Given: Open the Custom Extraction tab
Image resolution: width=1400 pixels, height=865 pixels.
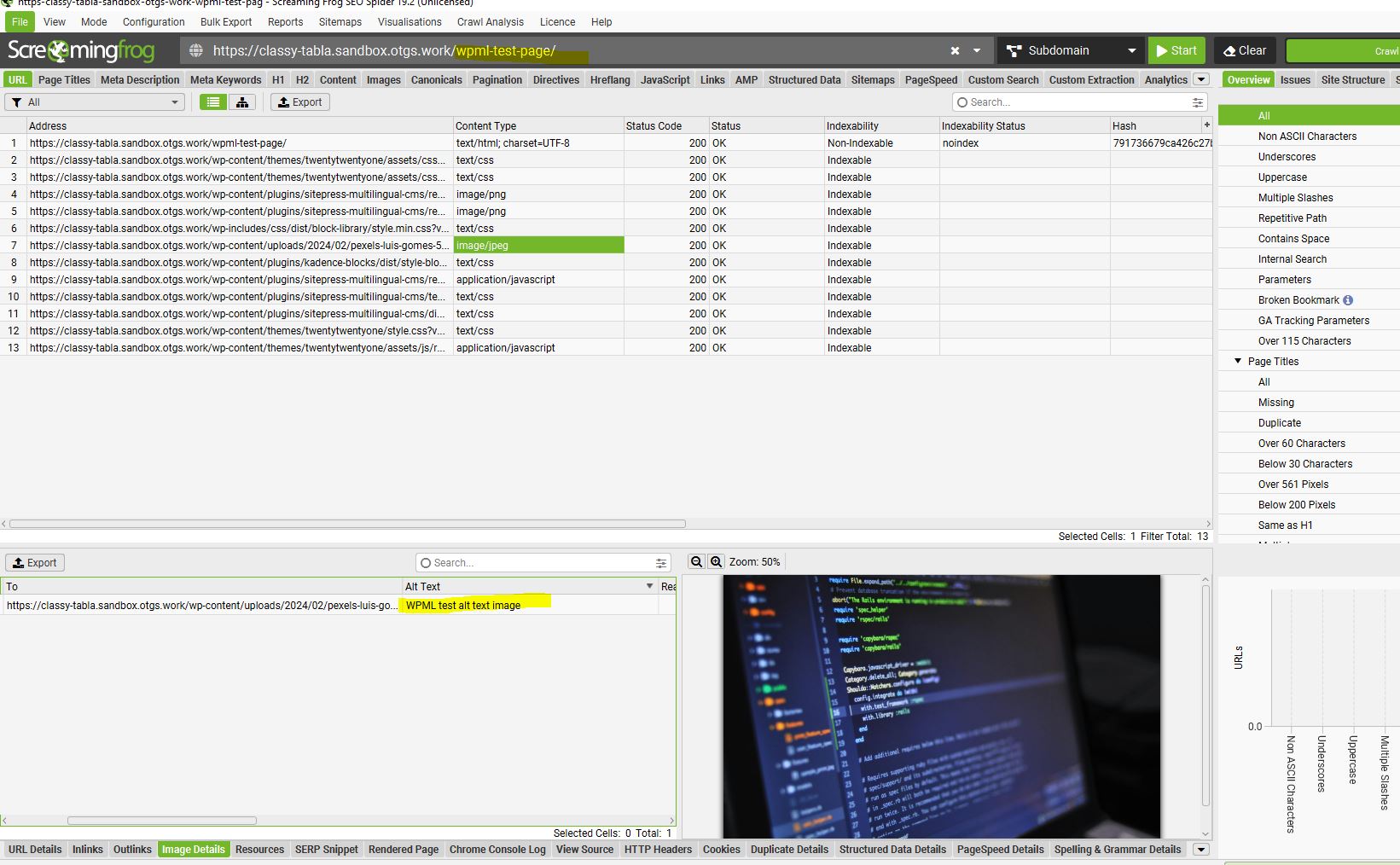Looking at the screenshot, I should click(x=1091, y=79).
